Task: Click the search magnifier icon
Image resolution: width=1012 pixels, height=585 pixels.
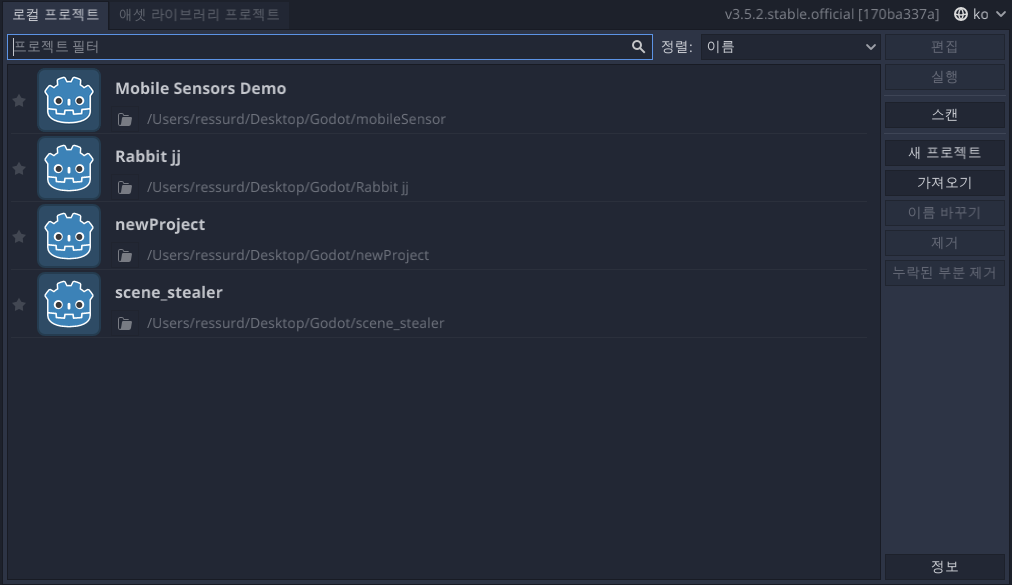Action: [x=638, y=46]
